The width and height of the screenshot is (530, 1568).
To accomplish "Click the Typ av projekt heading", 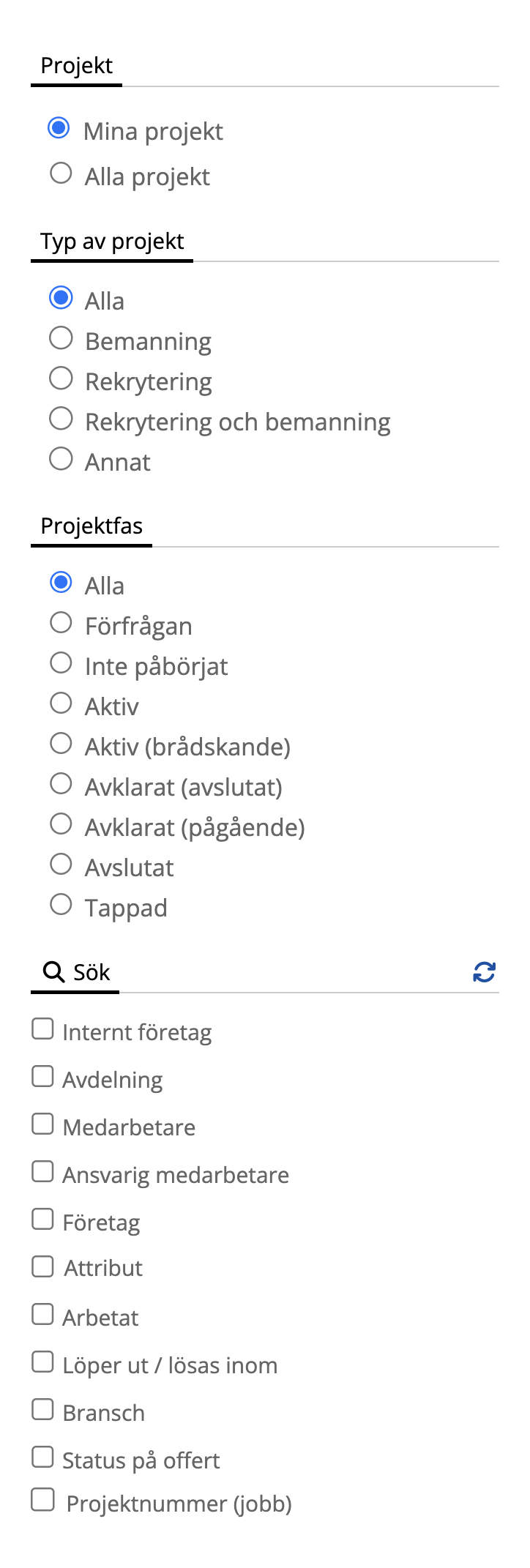I will point(112,242).
